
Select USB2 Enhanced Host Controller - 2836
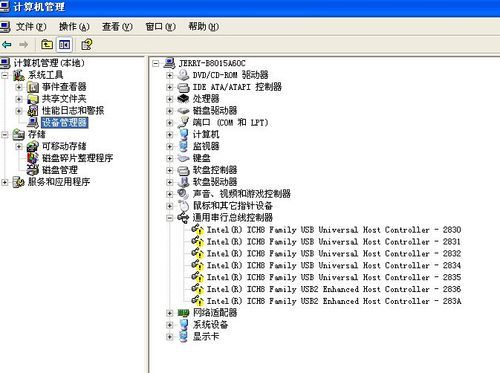(x=334, y=289)
